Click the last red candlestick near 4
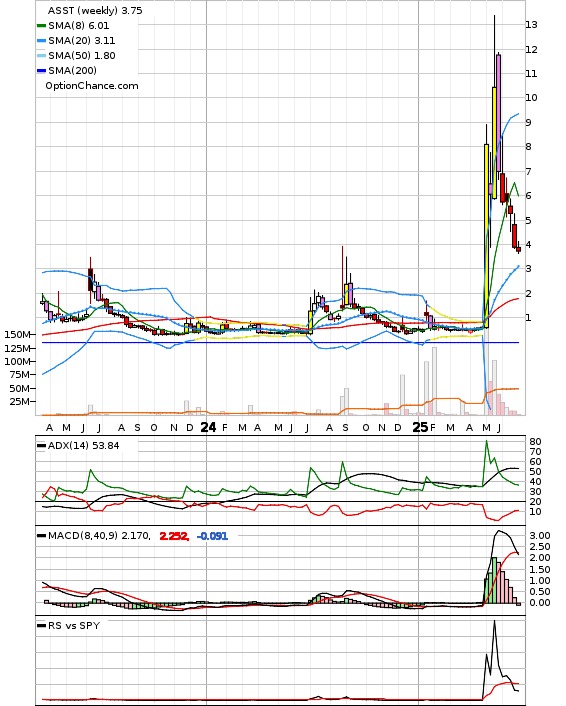The width and height of the screenshot is (566, 706). (519, 249)
